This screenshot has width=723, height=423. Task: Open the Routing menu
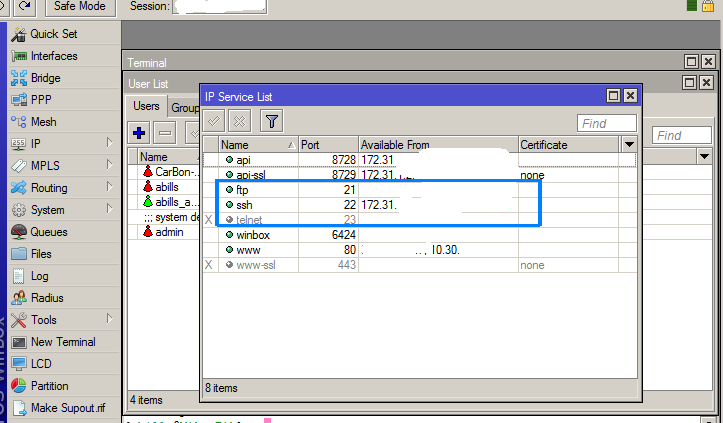coord(49,188)
